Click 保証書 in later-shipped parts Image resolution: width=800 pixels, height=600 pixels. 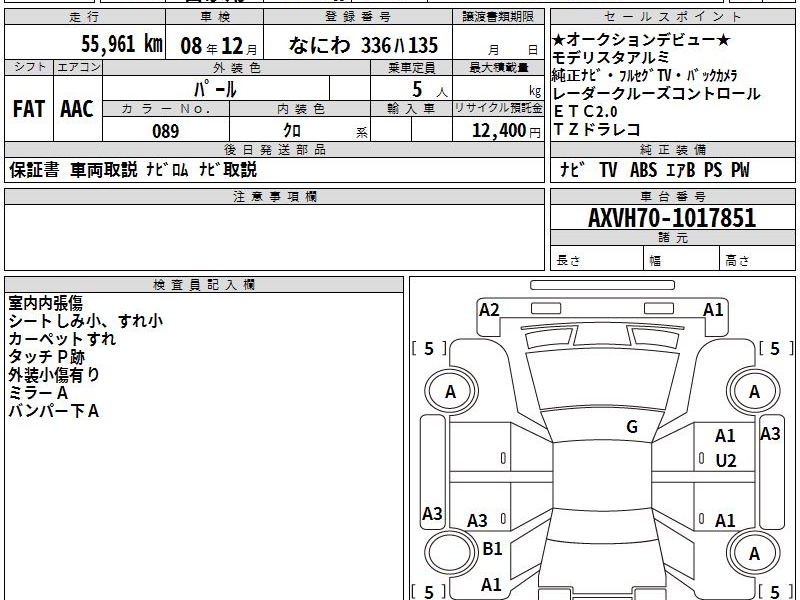pos(34,170)
